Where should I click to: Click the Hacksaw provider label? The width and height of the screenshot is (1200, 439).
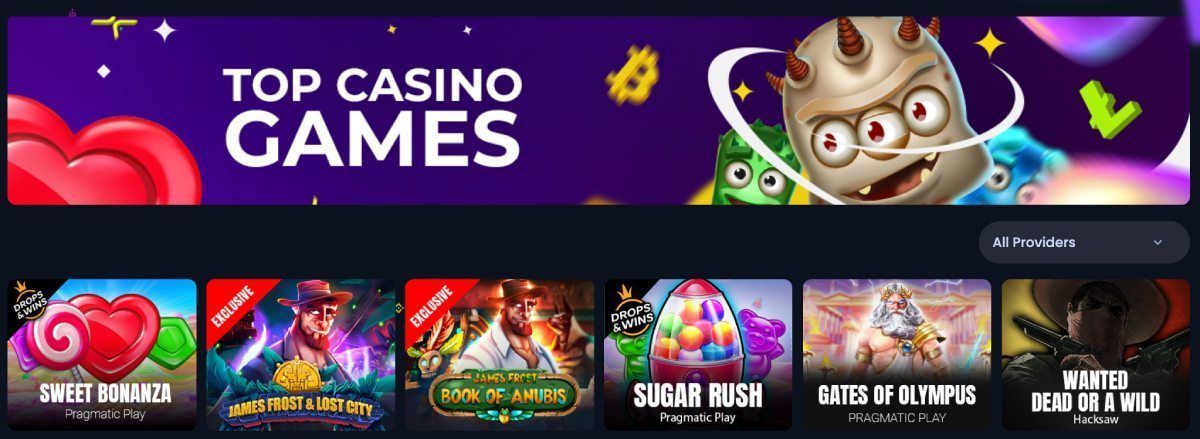pyautogui.click(x=1096, y=420)
